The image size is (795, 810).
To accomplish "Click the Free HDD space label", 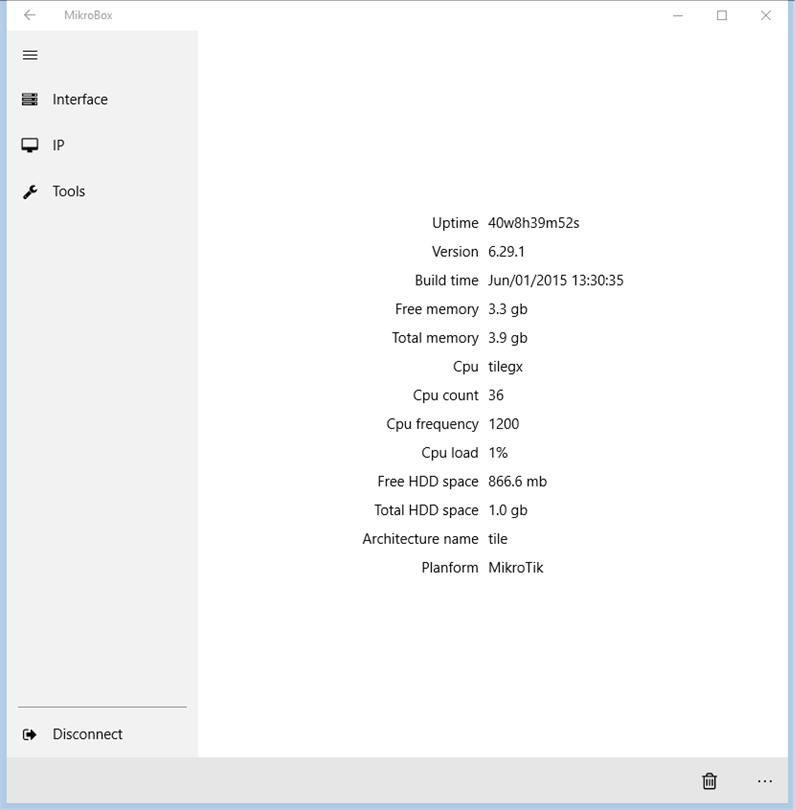I will (x=428, y=481).
